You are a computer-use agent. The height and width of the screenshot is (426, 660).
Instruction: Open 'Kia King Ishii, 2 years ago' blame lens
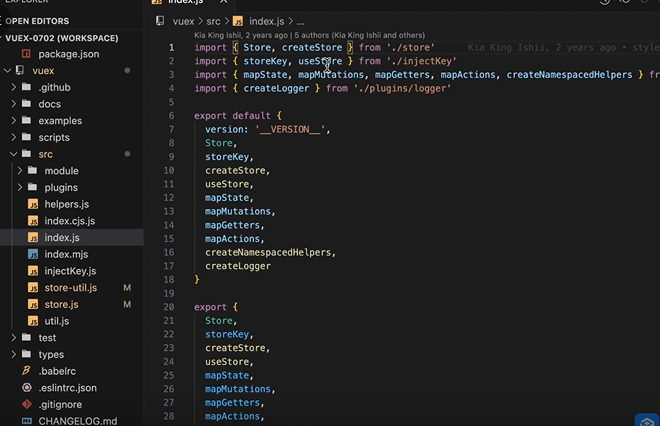(241, 35)
